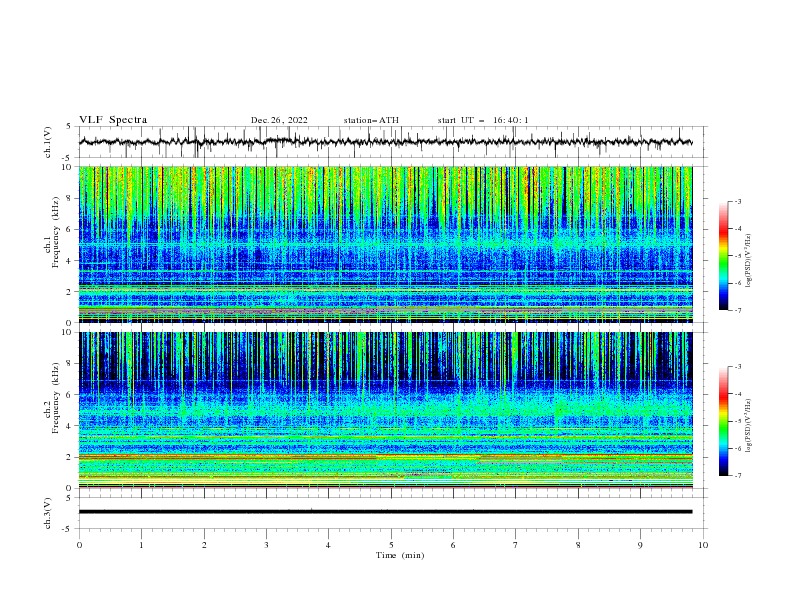The image size is (792, 612).
Task: Click the "ch.1(V)" waveform axis label
Action: tap(48, 142)
